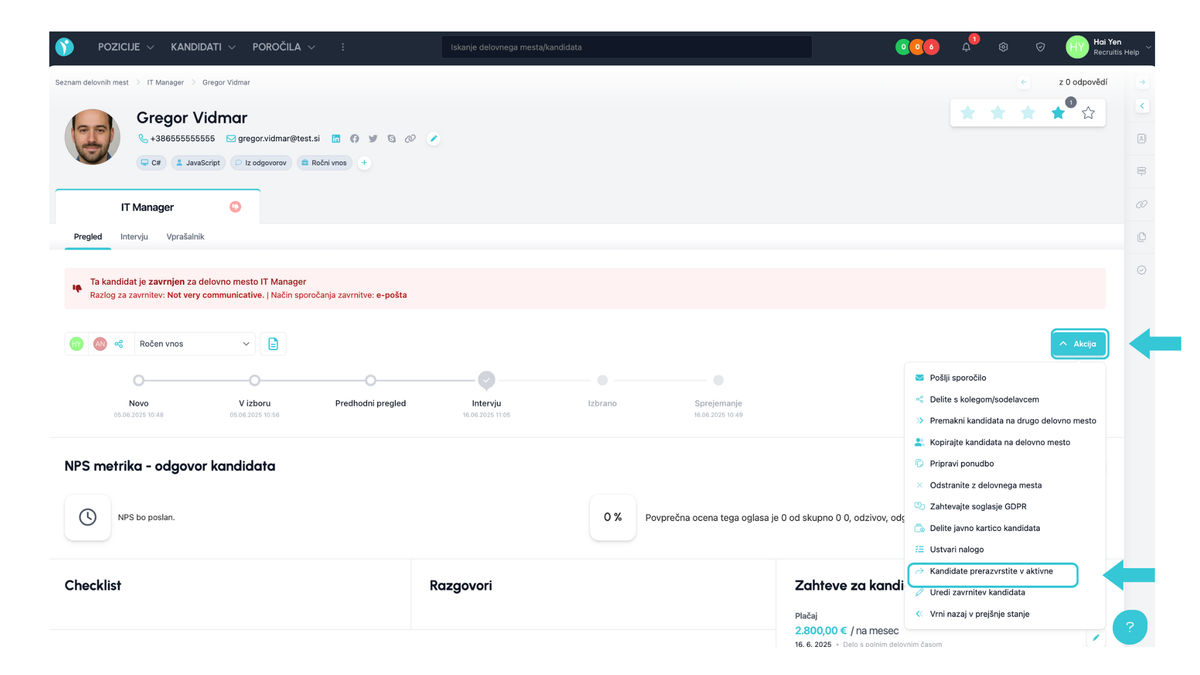Image resolution: width=1200 pixels, height=675 pixels.
Task: Click the Recruitis logo icon
Action: pos(65,47)
